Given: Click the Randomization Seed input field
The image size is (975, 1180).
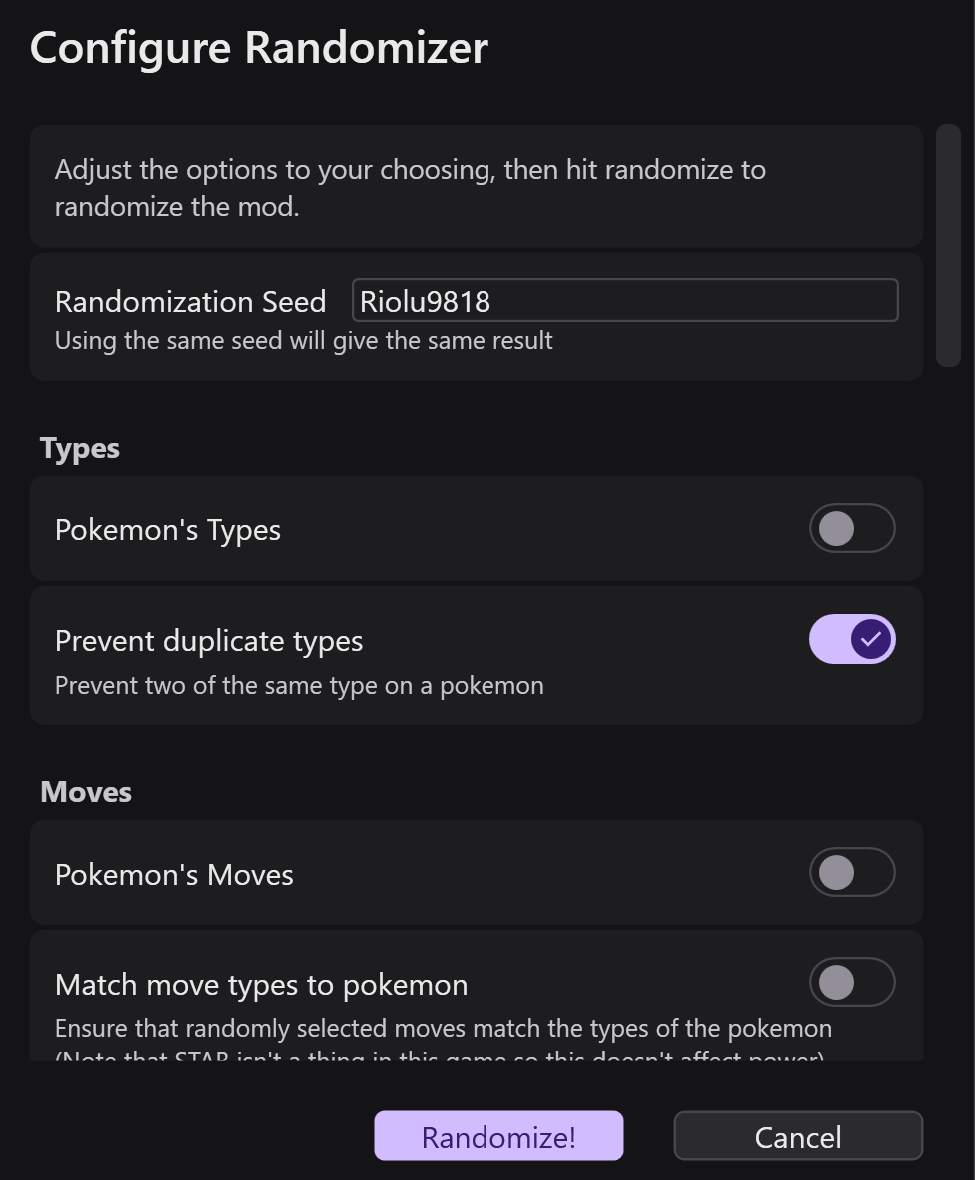Looking at the screenshot, I should click(625, 301).
